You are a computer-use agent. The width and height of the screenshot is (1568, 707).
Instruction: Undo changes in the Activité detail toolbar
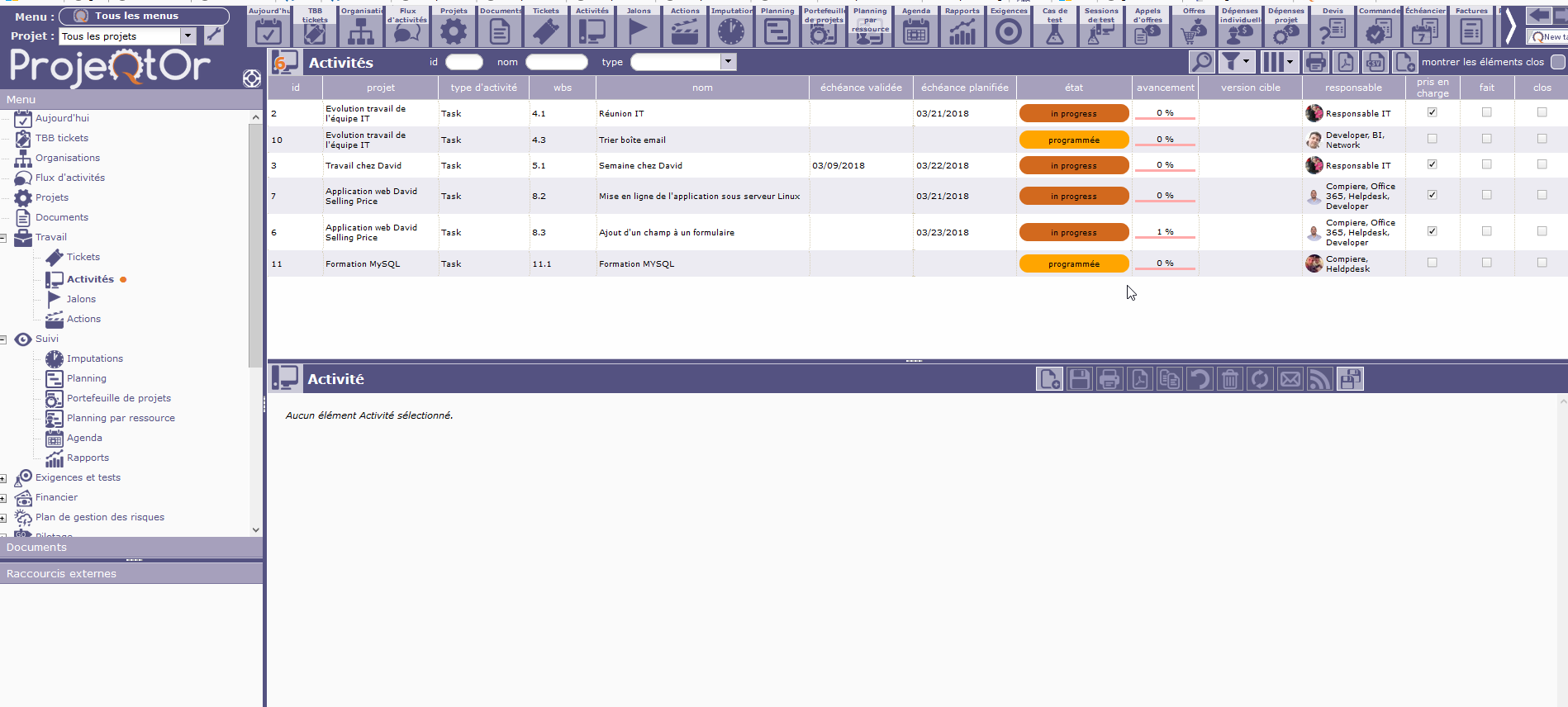tap(1200, 379)
